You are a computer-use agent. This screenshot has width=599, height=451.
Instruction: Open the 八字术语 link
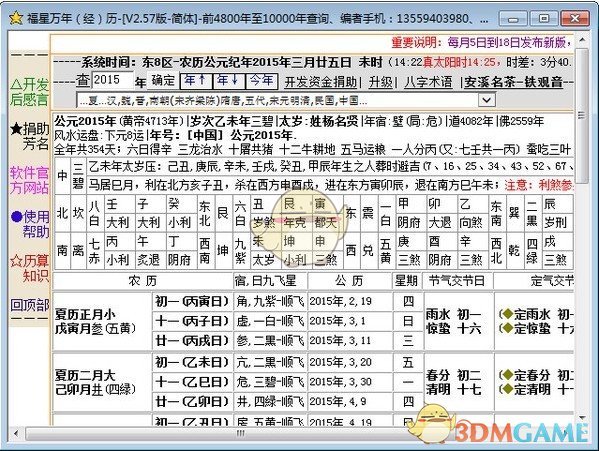(x=428, y=82)
